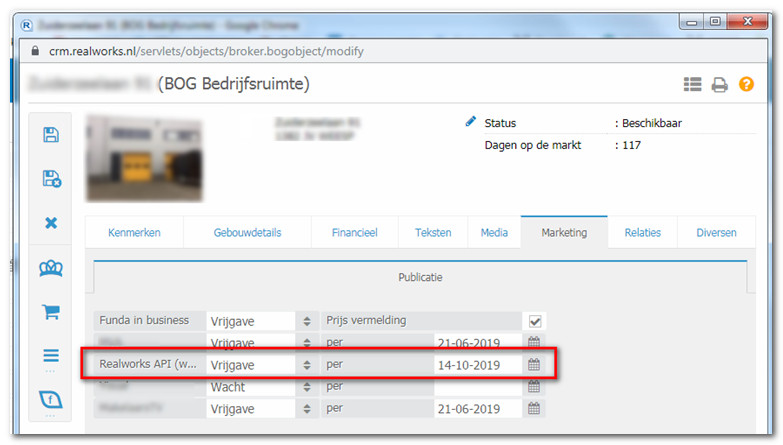Click the 14-10-2019 date field
Viewport: 783px width, 445px height.
pyautogui.click(x=478, y=365)
